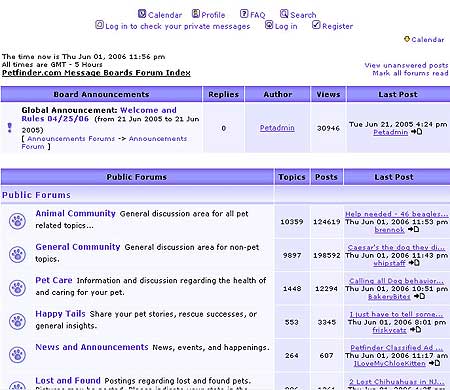450x390 pixels.
Task: Open the Announcements Forums link
Action: [71, 139]
